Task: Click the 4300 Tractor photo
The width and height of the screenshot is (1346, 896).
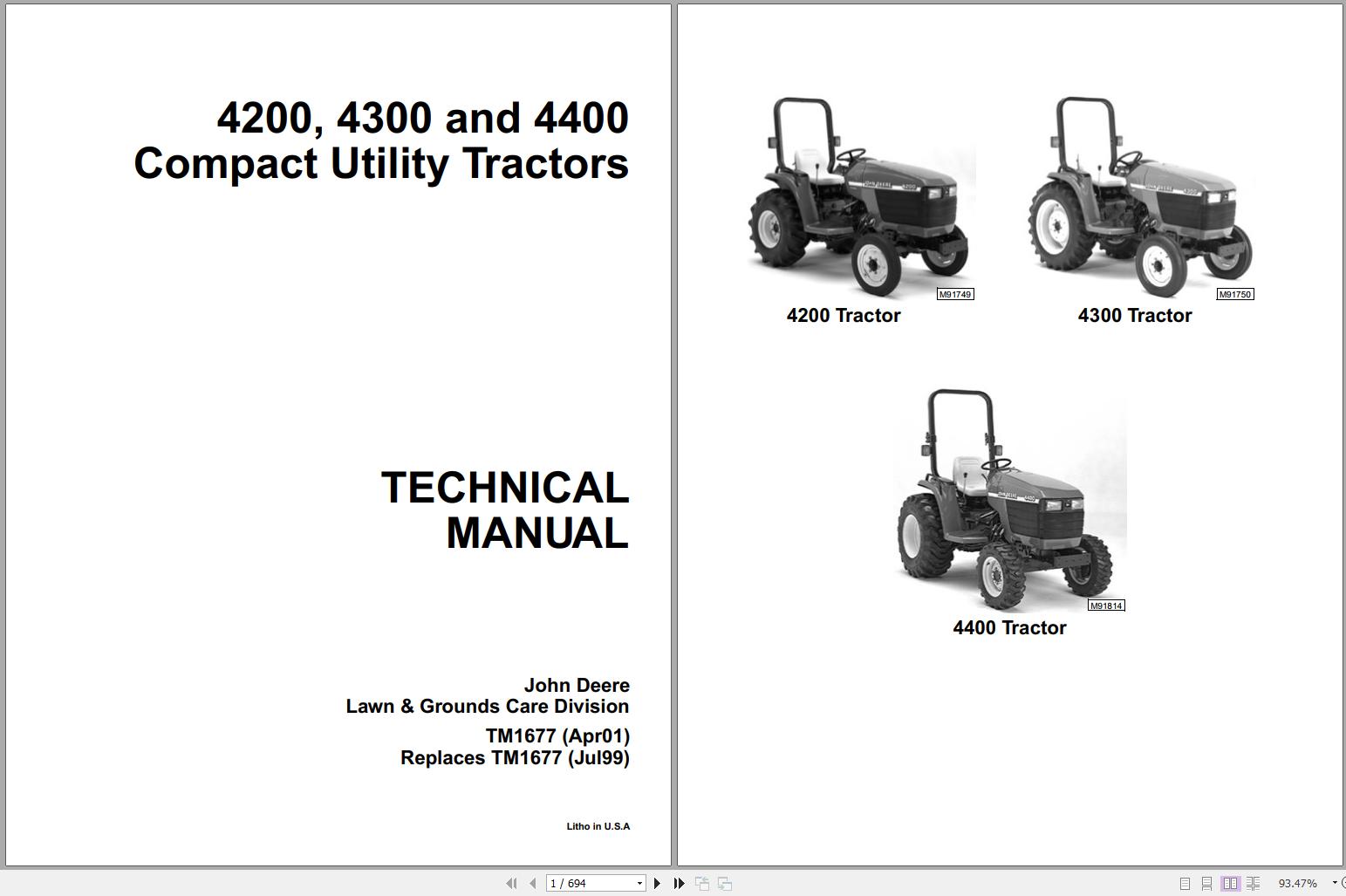Action: point(1141,197)
